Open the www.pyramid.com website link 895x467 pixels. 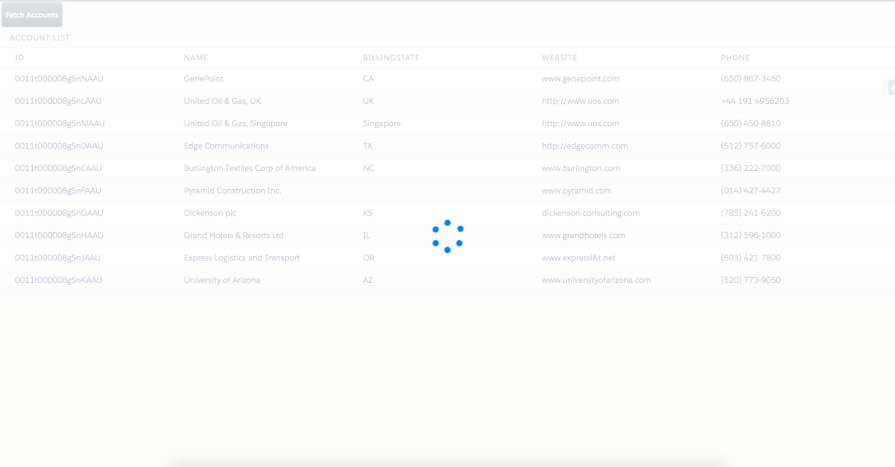pos(576,190)
